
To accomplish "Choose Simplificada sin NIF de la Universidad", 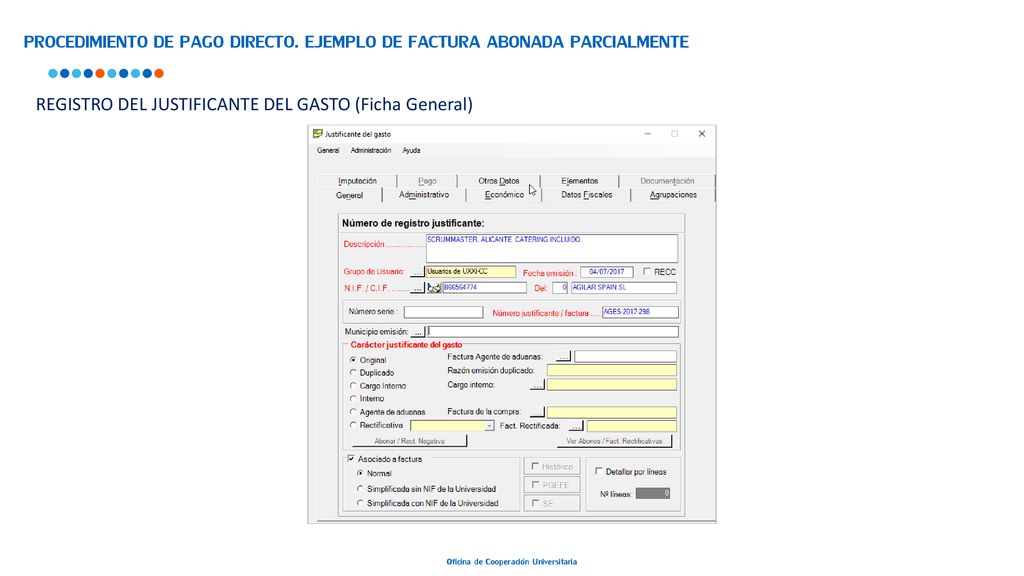I will (360, 488).
